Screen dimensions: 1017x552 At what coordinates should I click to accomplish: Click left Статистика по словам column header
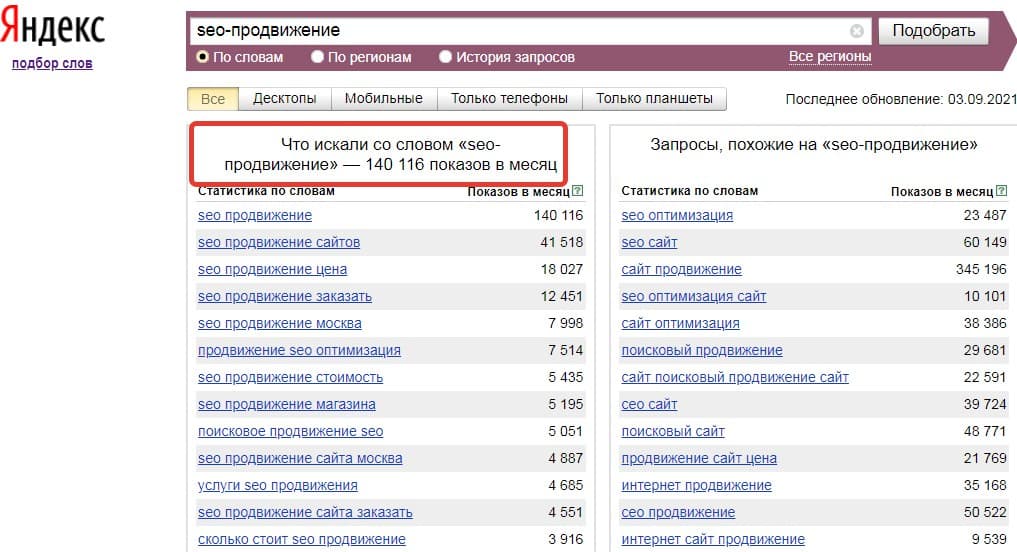click(267, 191)
